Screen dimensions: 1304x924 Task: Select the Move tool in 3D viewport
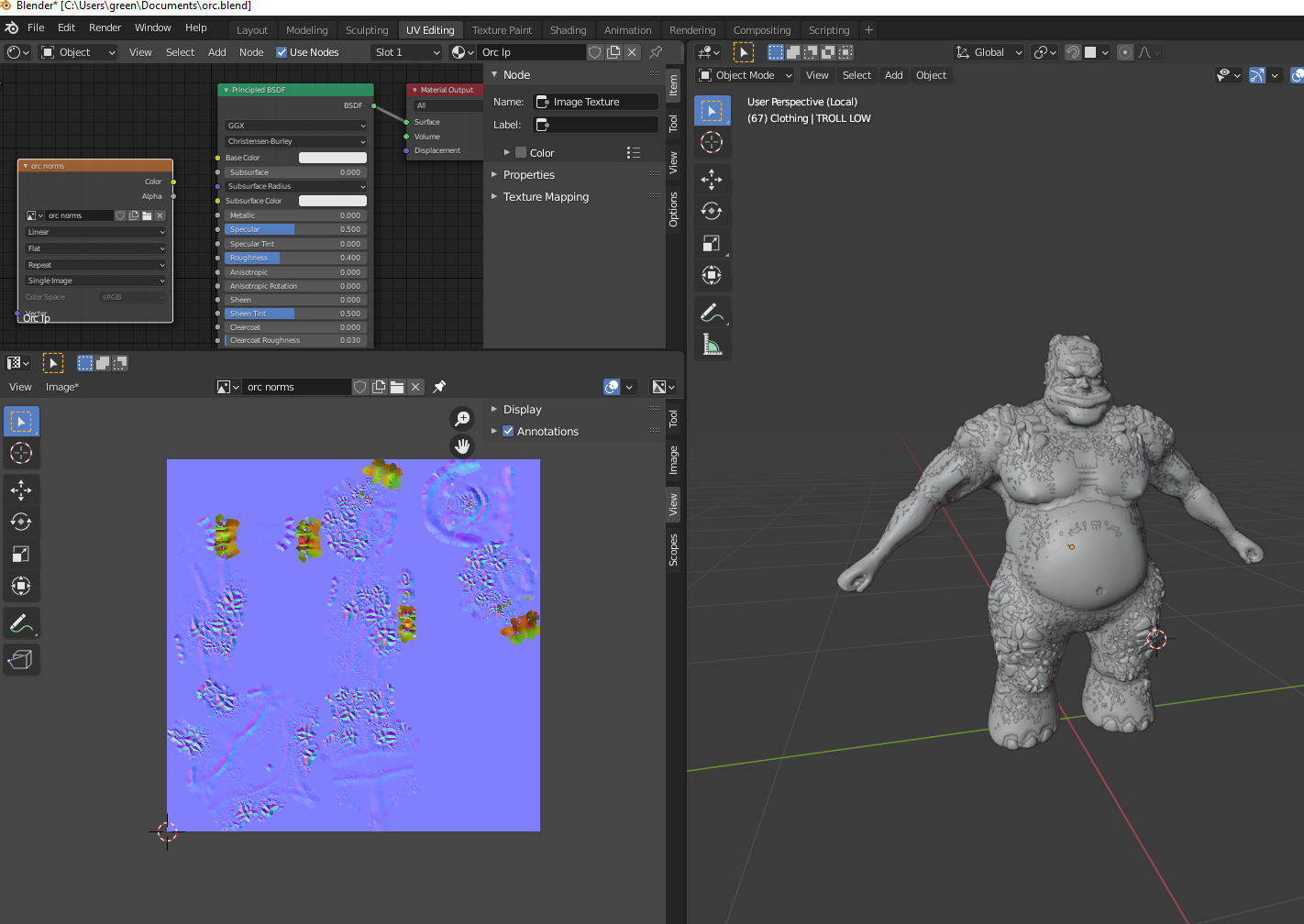click(x=712, y=179)
